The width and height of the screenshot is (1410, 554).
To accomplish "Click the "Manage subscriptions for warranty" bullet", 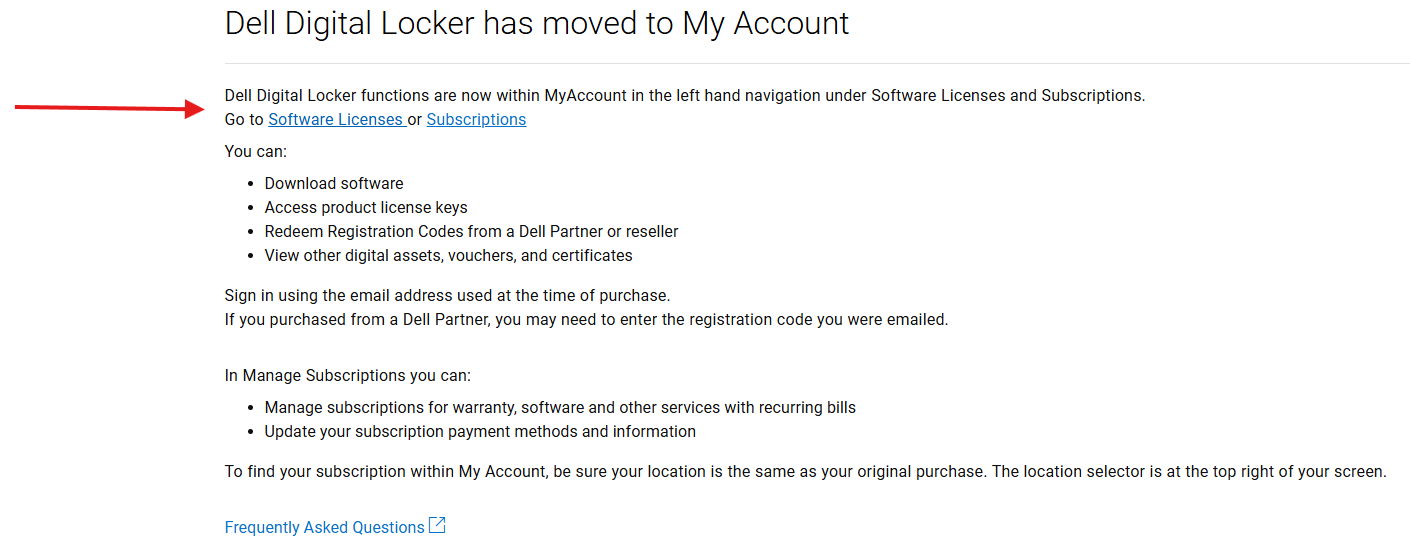I will tap(560, 408).
